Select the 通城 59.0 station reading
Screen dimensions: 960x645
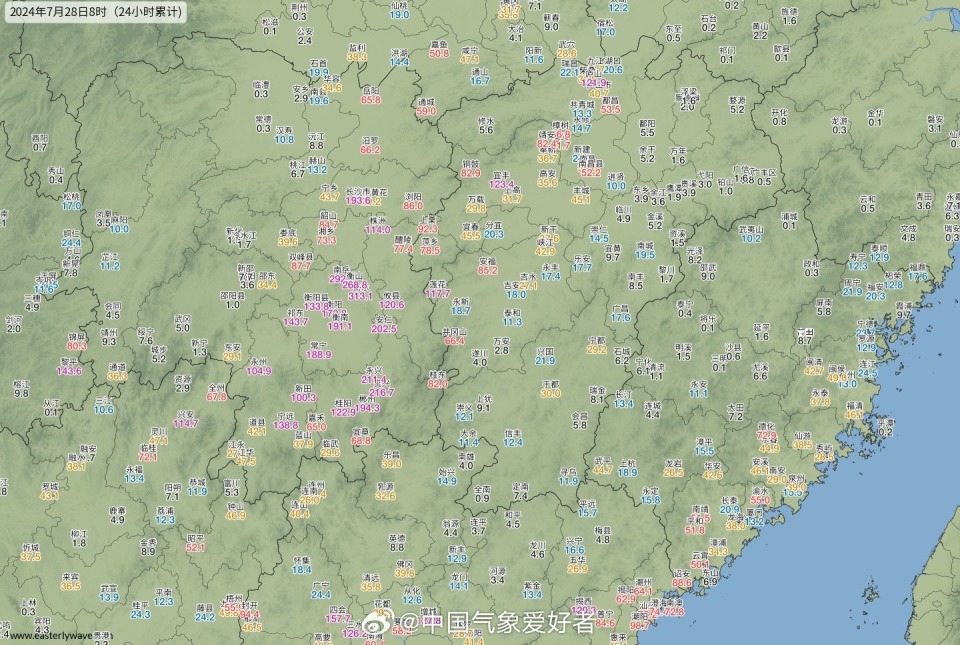coord(426,106)
